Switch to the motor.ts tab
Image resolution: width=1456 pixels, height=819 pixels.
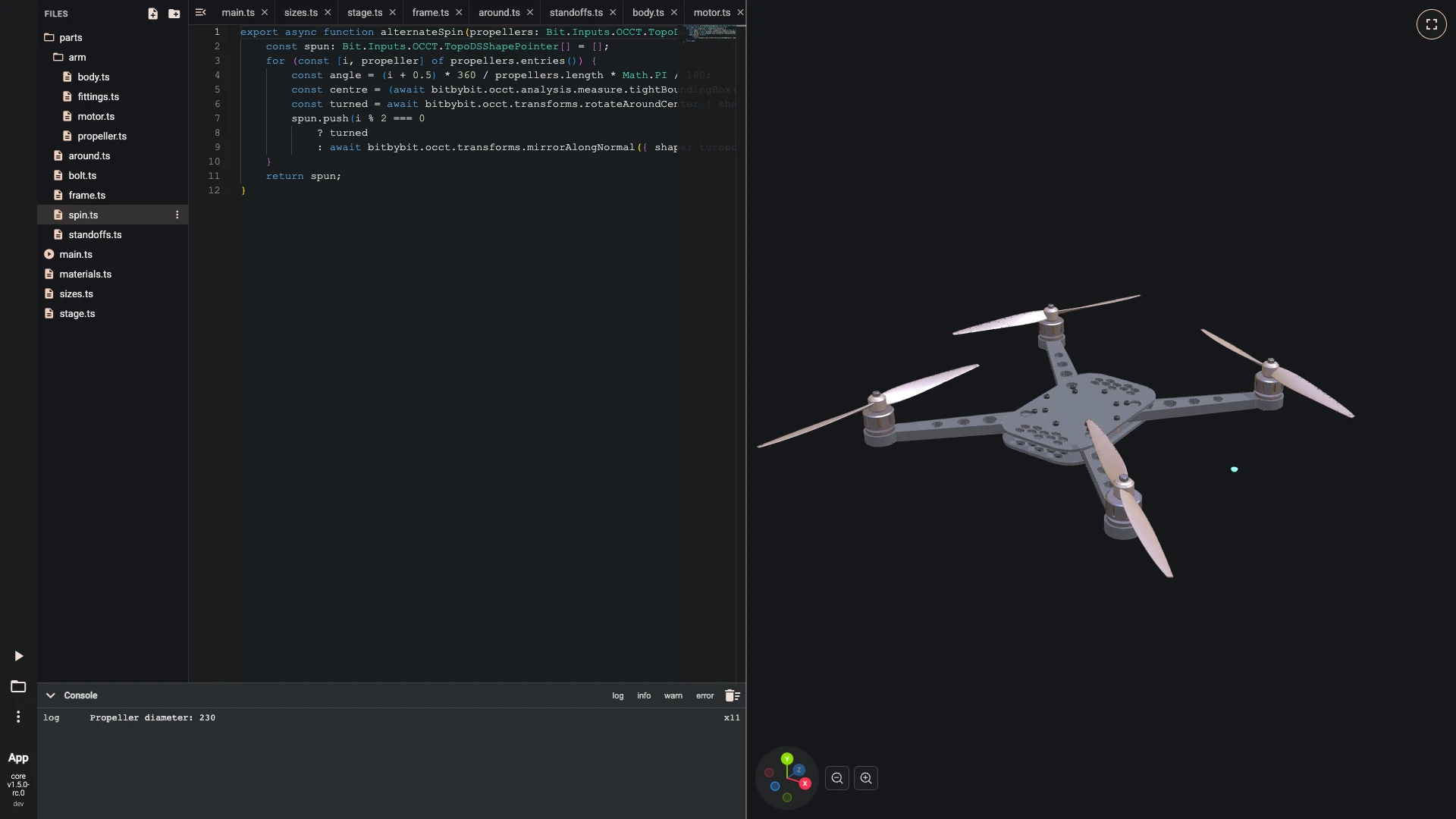[711, 13]
